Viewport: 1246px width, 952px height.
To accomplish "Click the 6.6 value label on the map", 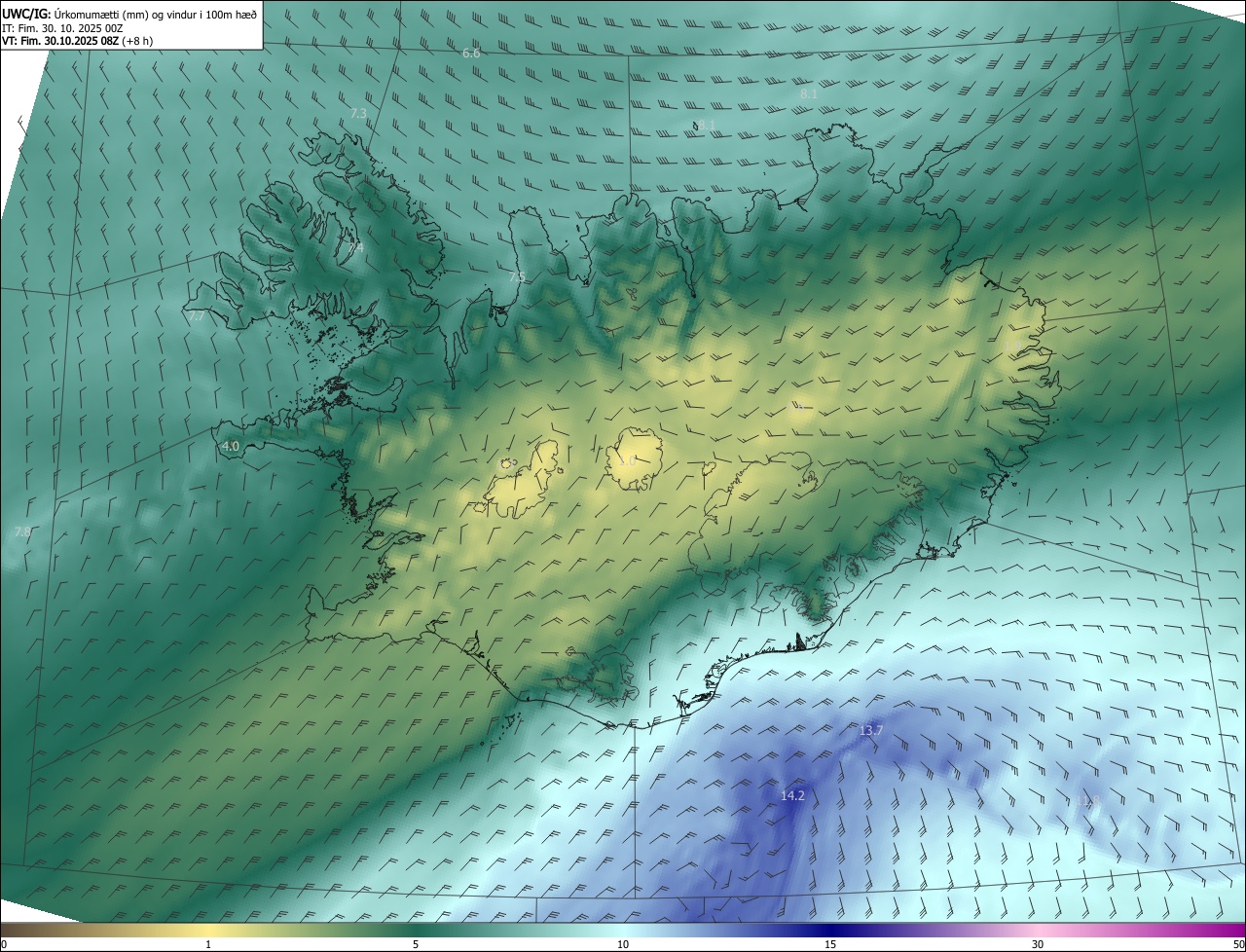I will tap(471, 53).
